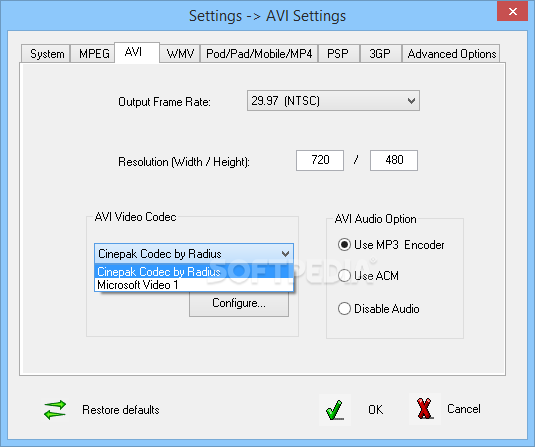Click the resolution height field showing 480

pos(394,160)
